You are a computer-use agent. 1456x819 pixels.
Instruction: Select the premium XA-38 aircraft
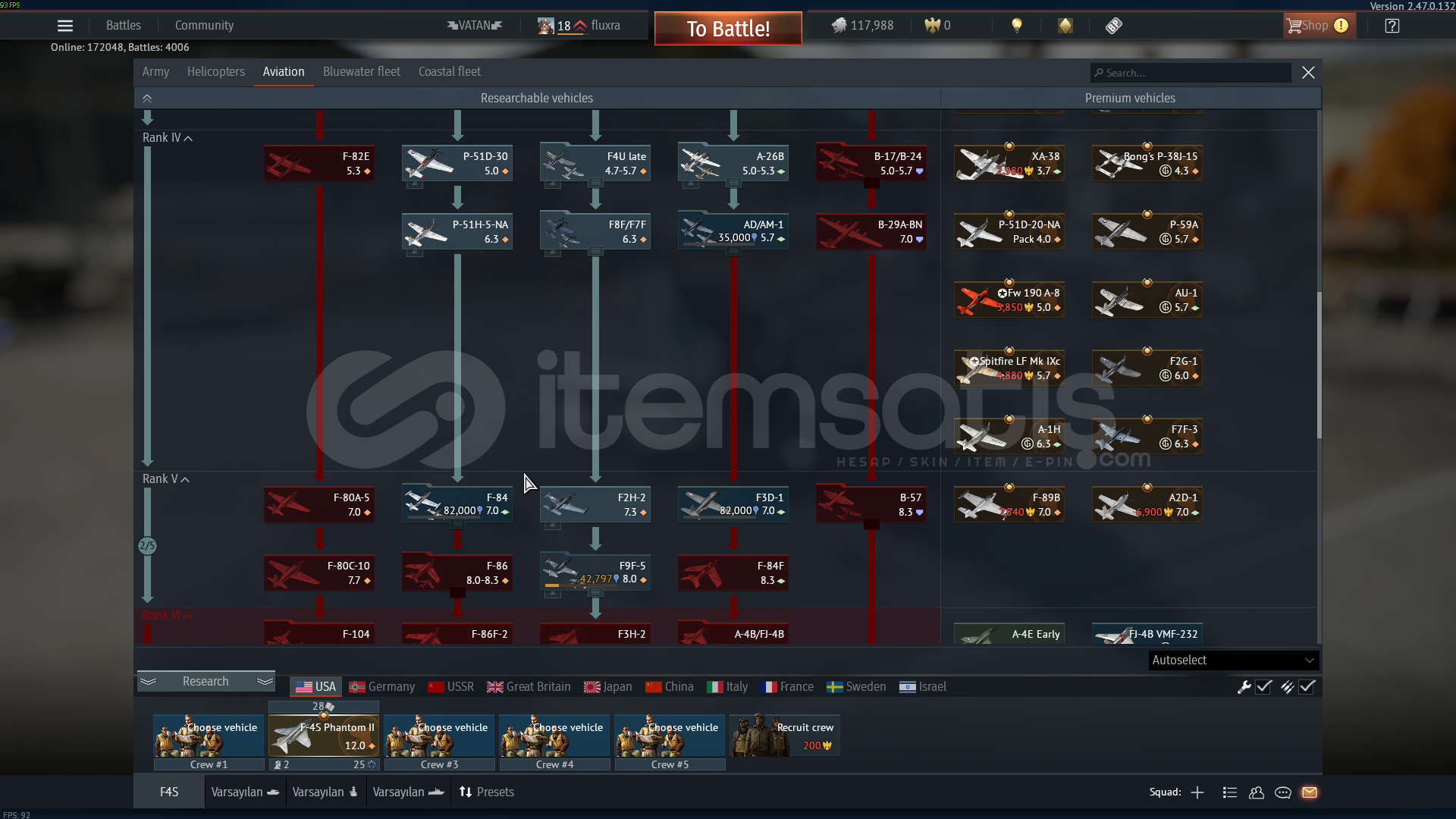[x=1009, y=163]
